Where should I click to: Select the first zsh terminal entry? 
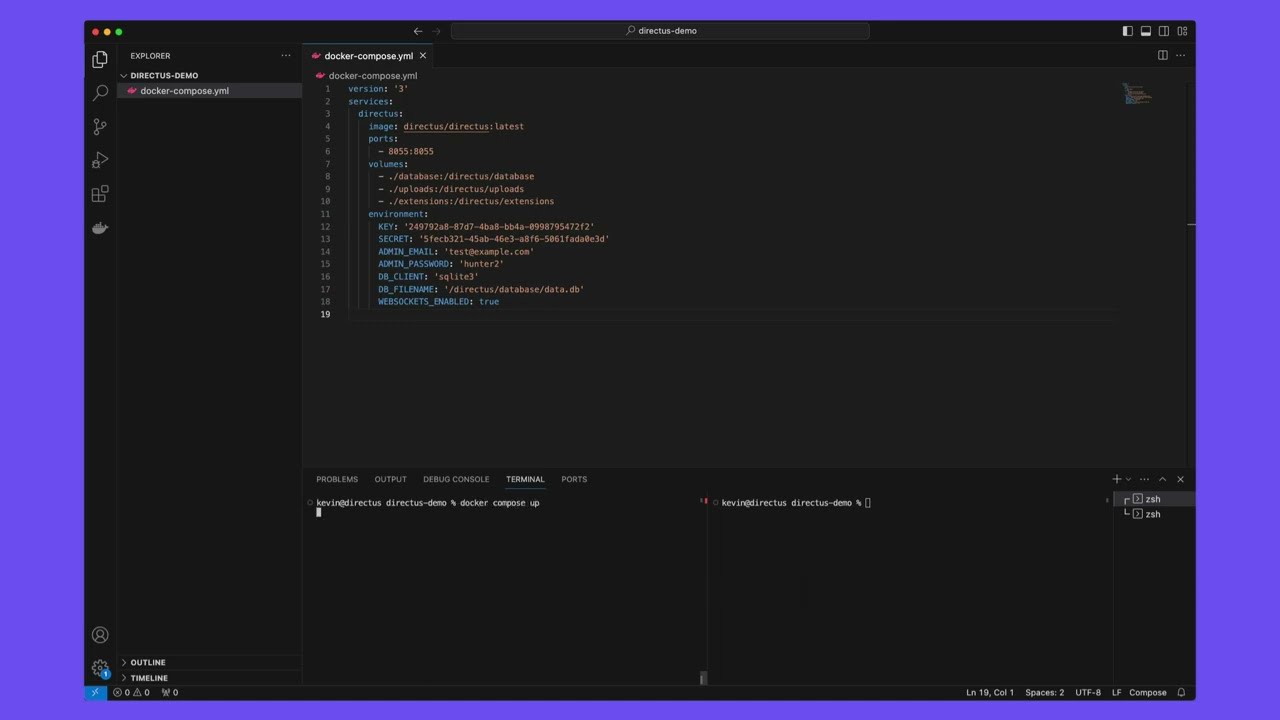point(1153,499)
